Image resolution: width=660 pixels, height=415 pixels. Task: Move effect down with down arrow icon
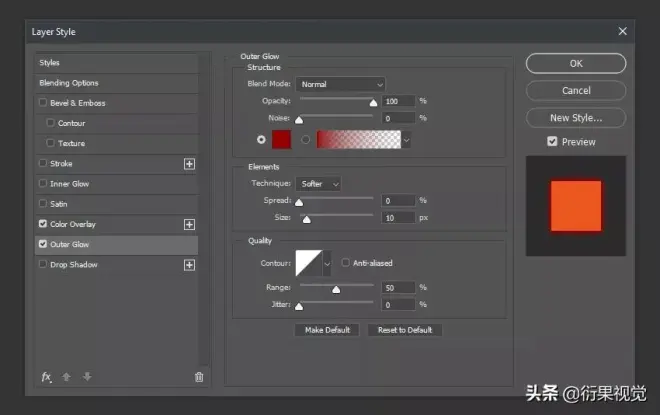[87, 377]
